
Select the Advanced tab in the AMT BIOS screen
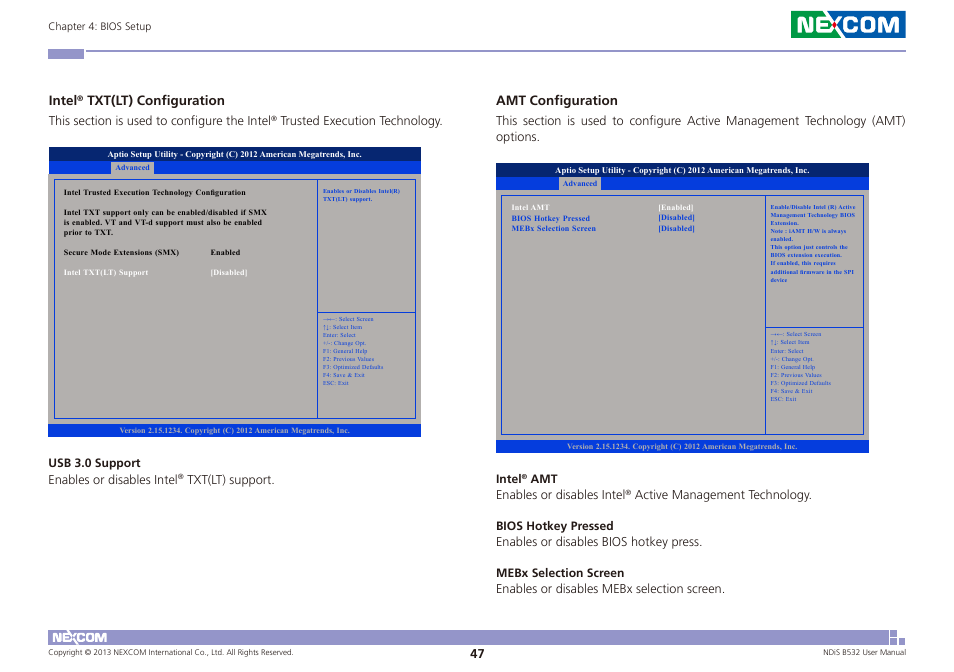coord(579,184)
